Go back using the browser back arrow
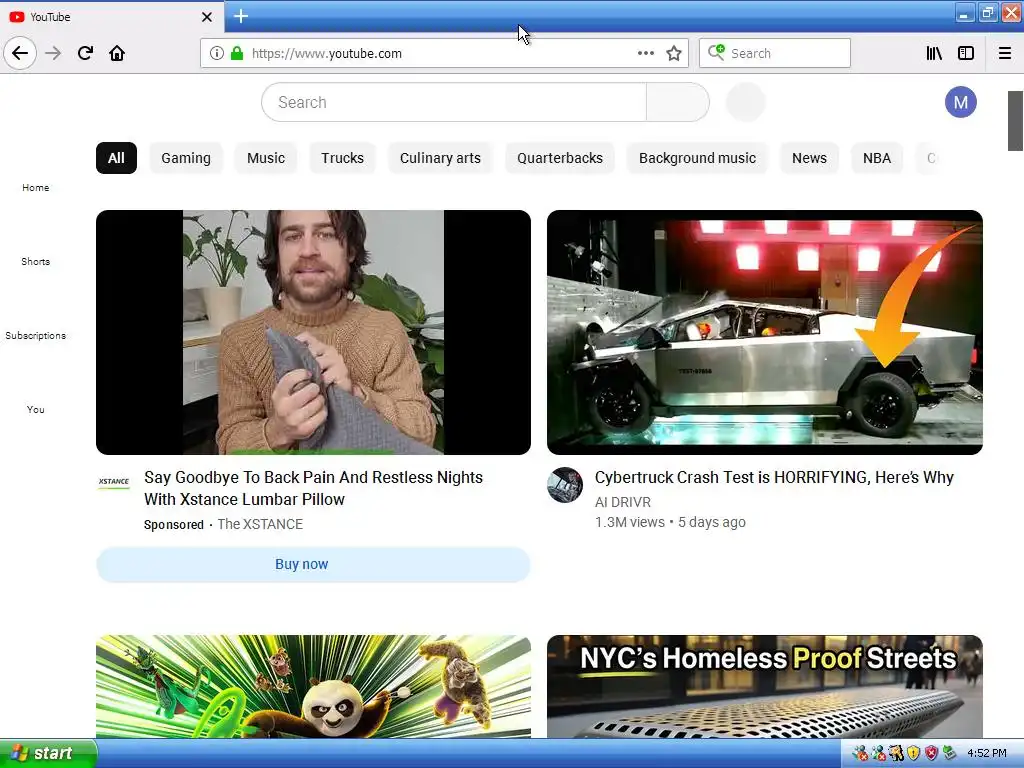 coord(20,53)
